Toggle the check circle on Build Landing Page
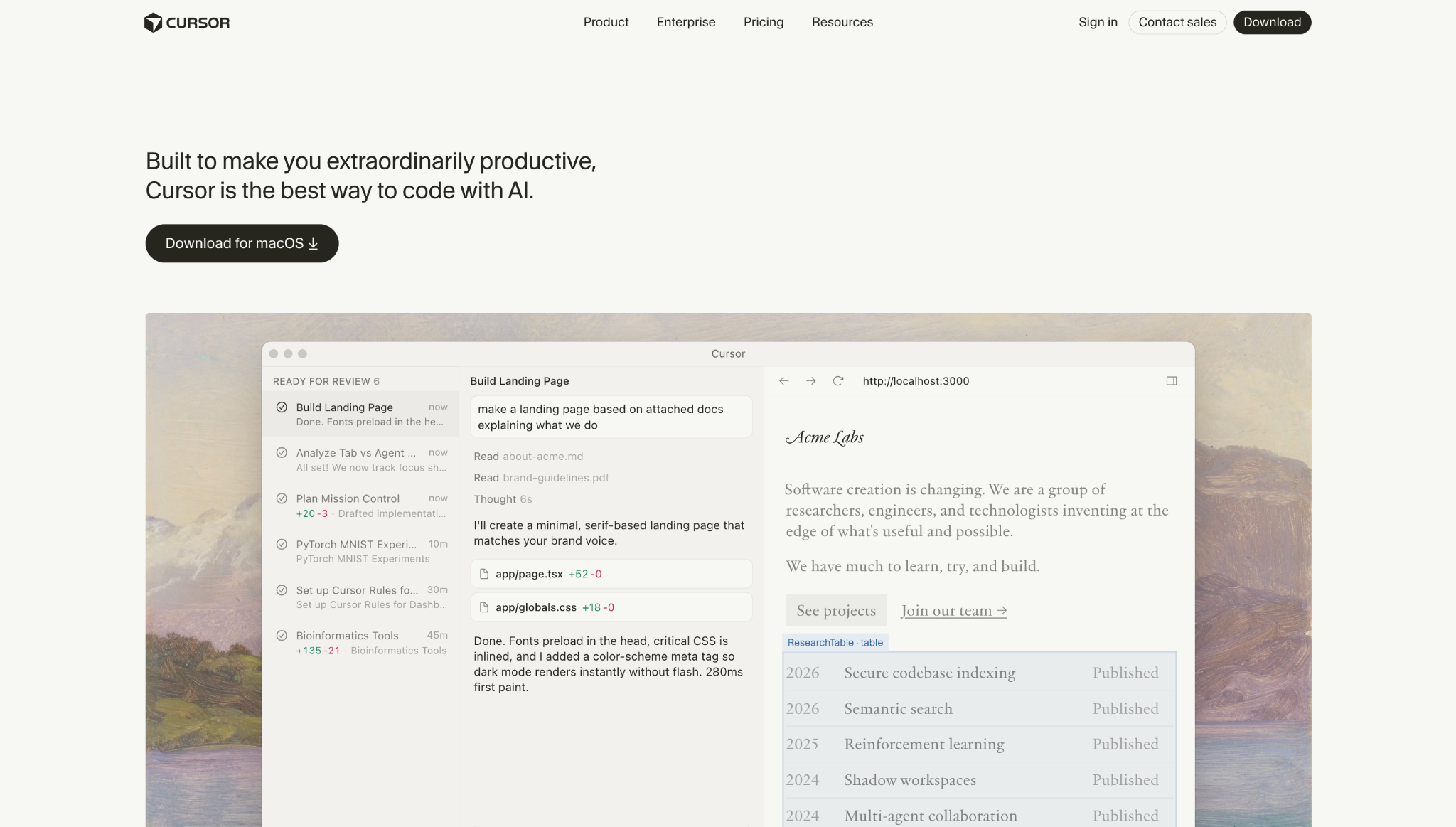 pyautogui.click(x=282, y=407)
